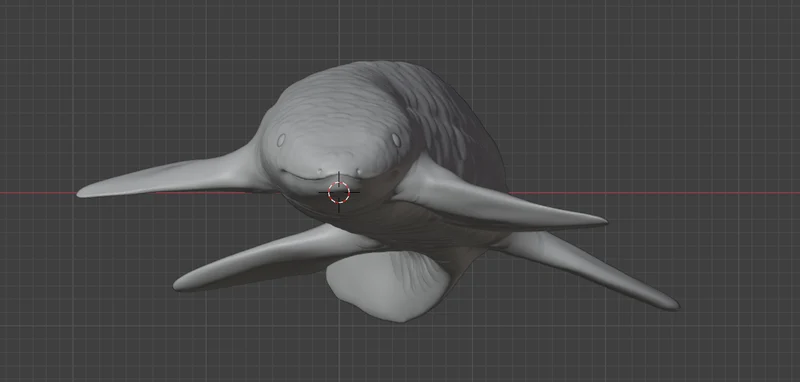This screenshot has height=382, width=800.
Task: Click the creature's eye on the right side
Action: (x=396, y=140)
